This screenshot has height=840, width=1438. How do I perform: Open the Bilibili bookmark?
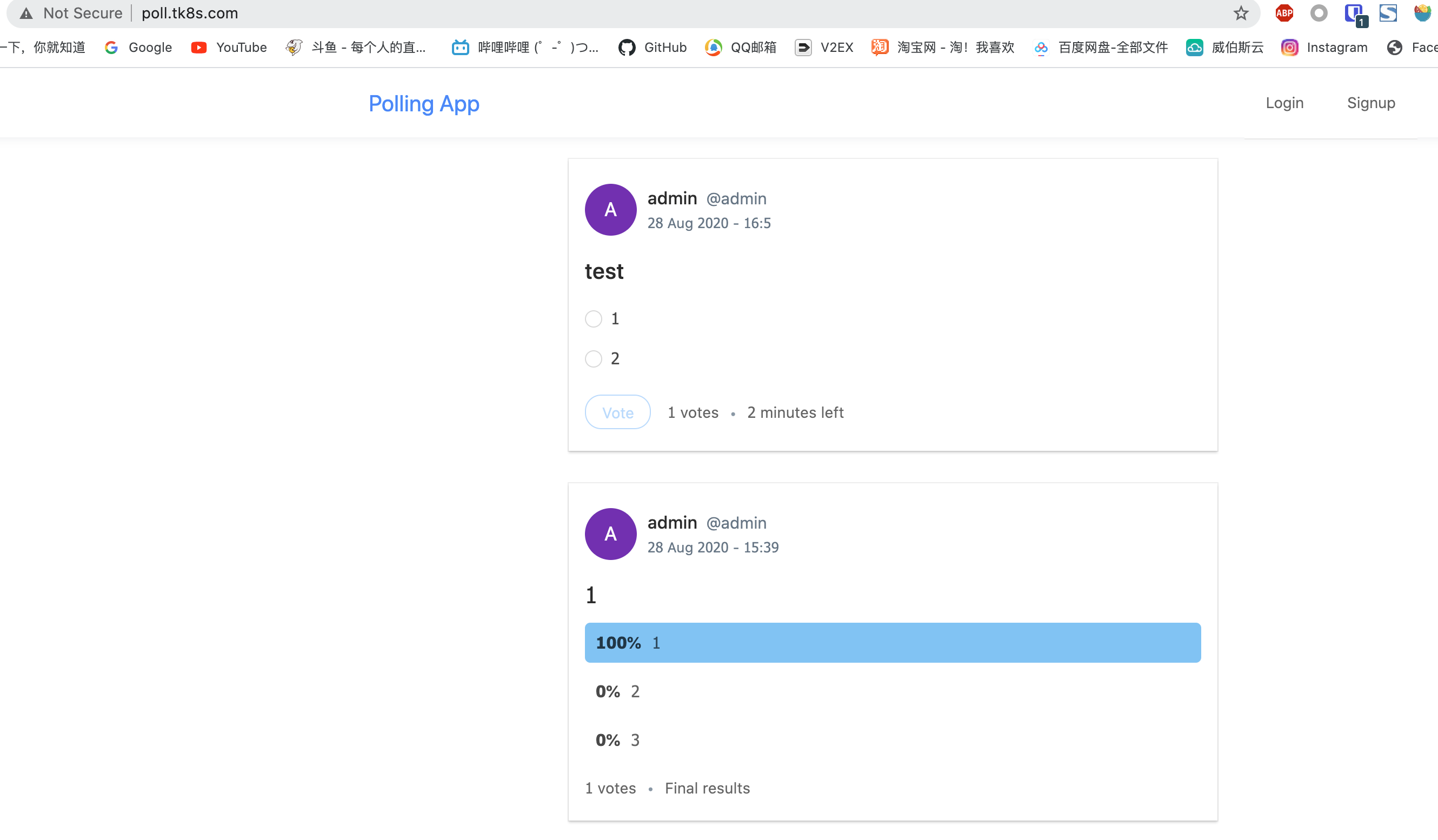click(525, 48)
